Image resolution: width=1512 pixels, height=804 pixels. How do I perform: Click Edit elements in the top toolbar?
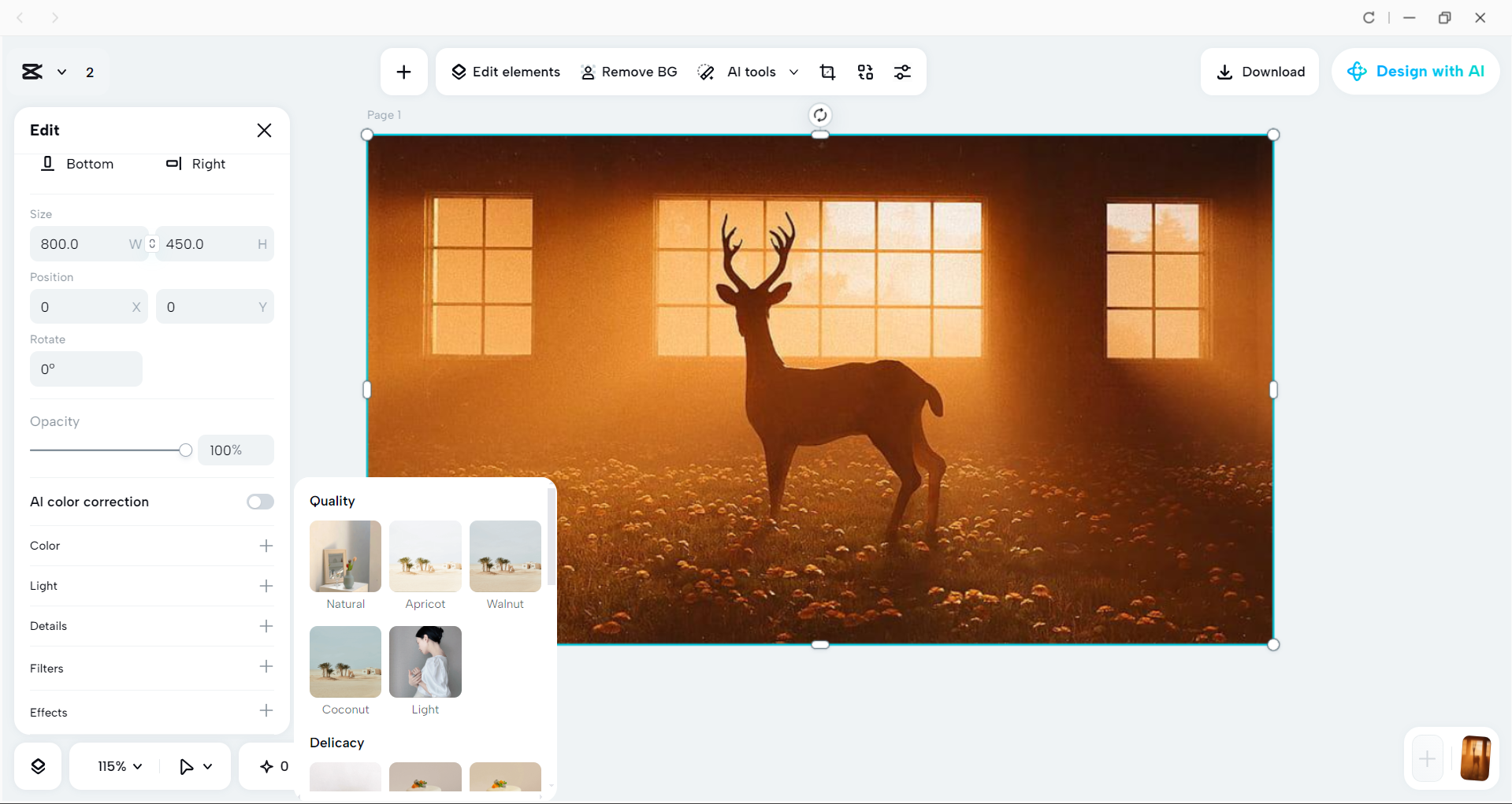tap(505, 71)
